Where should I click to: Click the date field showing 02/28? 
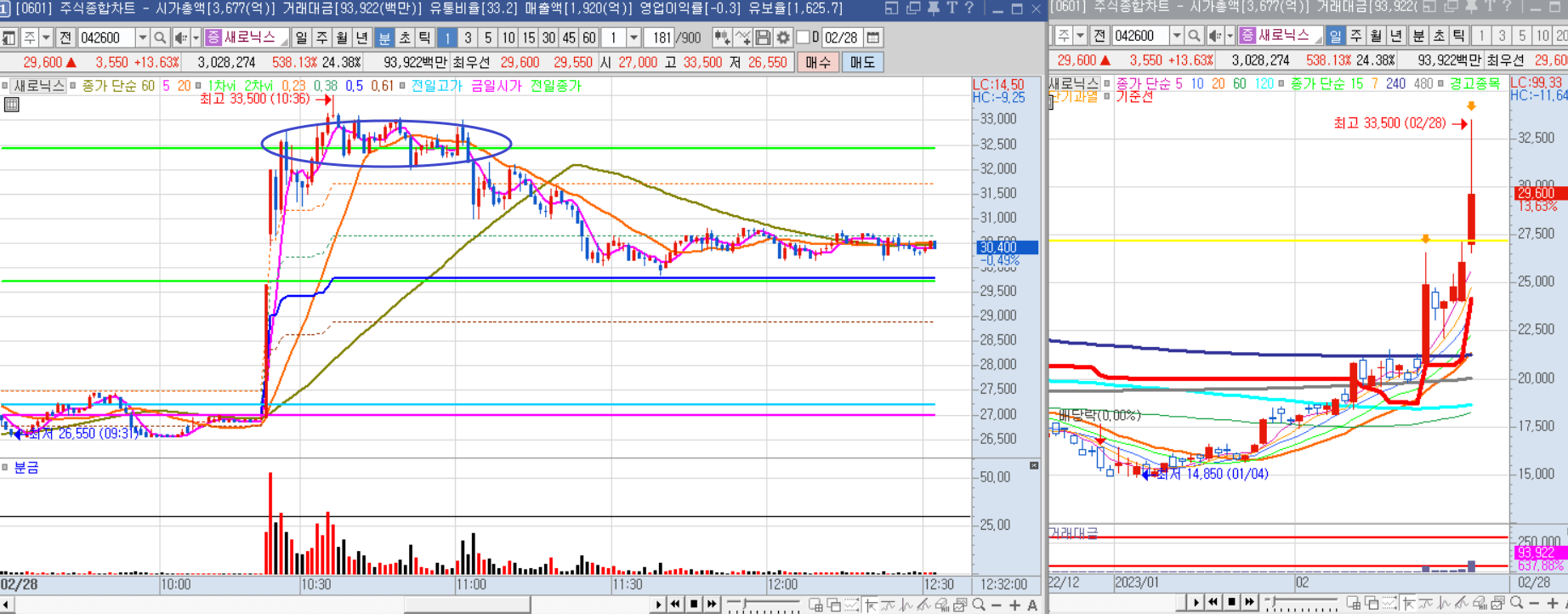(842, 38)
